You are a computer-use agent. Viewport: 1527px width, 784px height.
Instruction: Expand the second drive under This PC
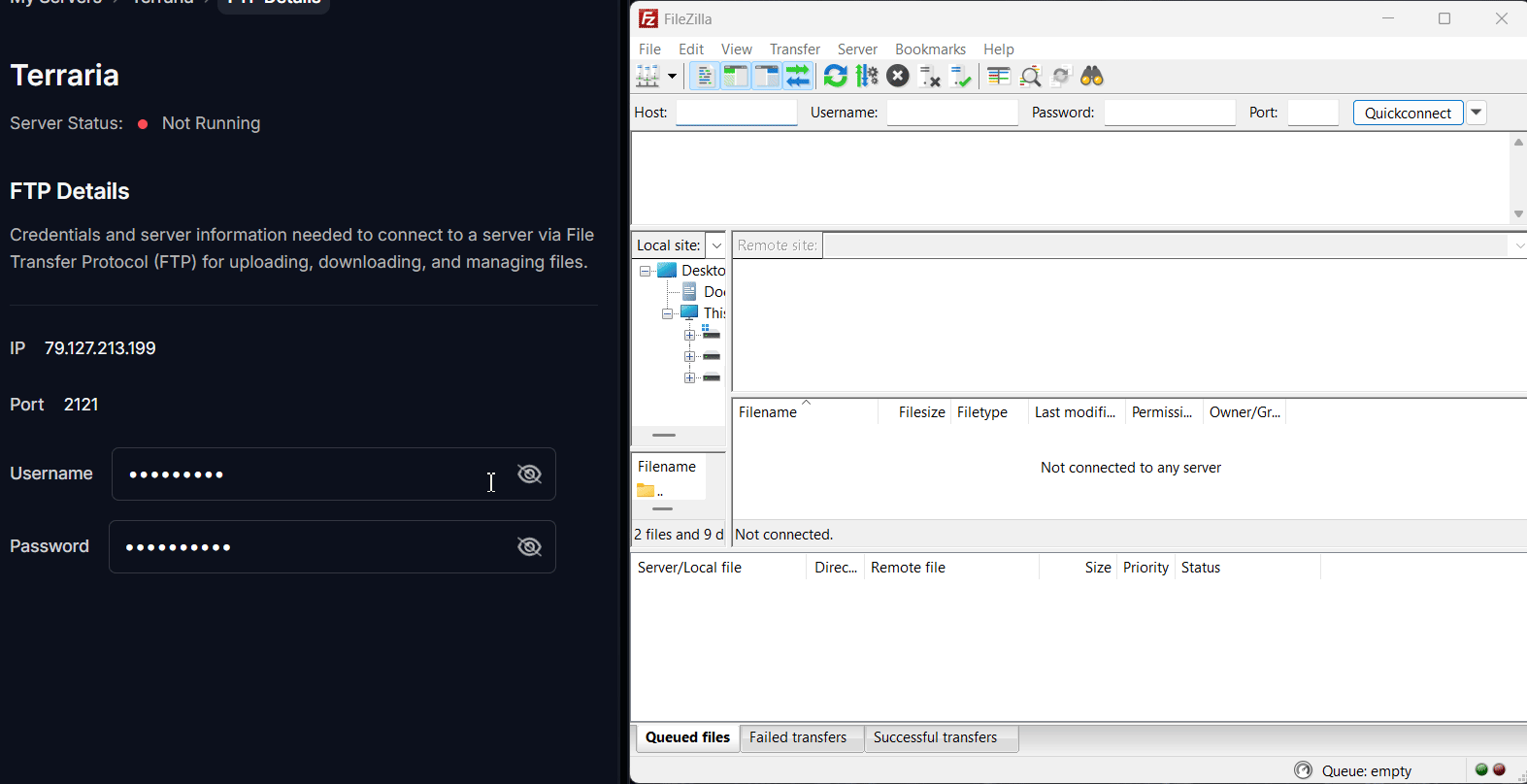689,356
